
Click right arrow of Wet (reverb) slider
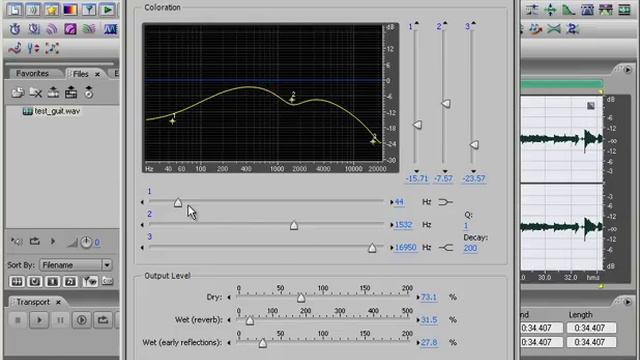click(418, 320)
